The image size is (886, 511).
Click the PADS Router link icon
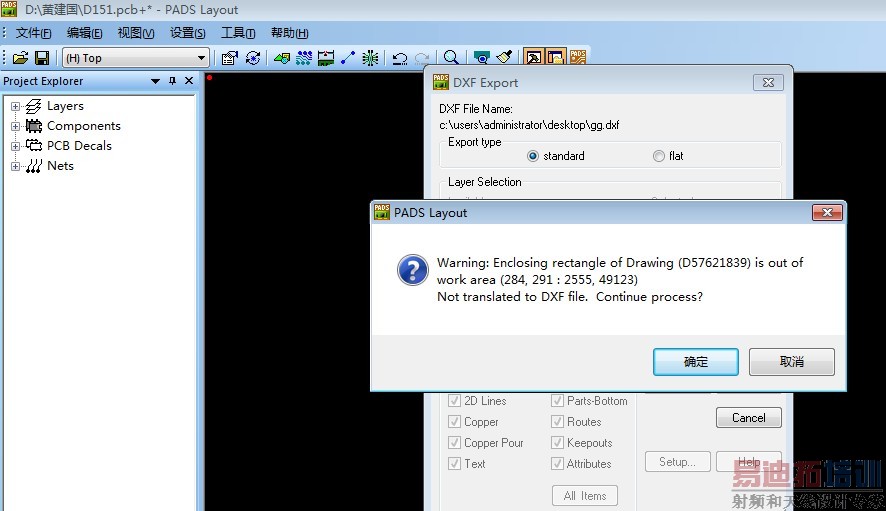point(577,57)
